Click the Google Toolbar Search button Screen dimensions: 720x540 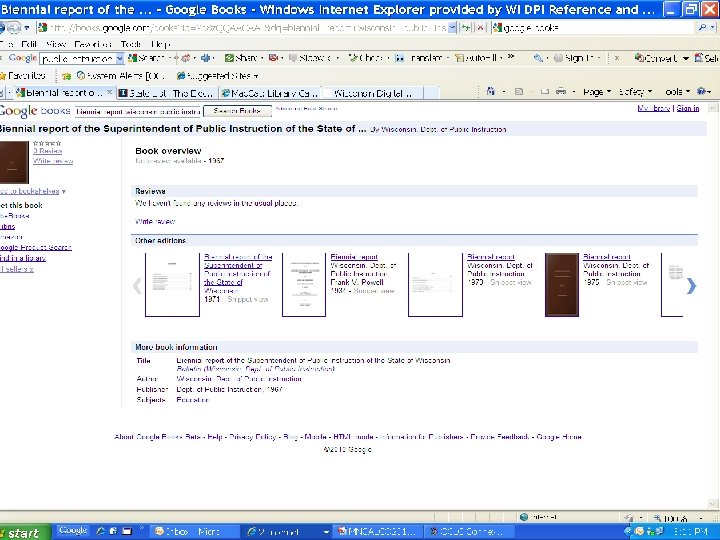coord(146,58)
